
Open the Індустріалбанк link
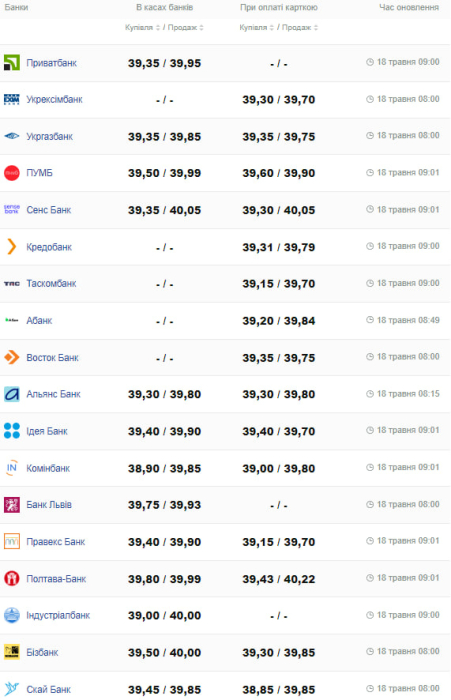[x=58, y=615]
